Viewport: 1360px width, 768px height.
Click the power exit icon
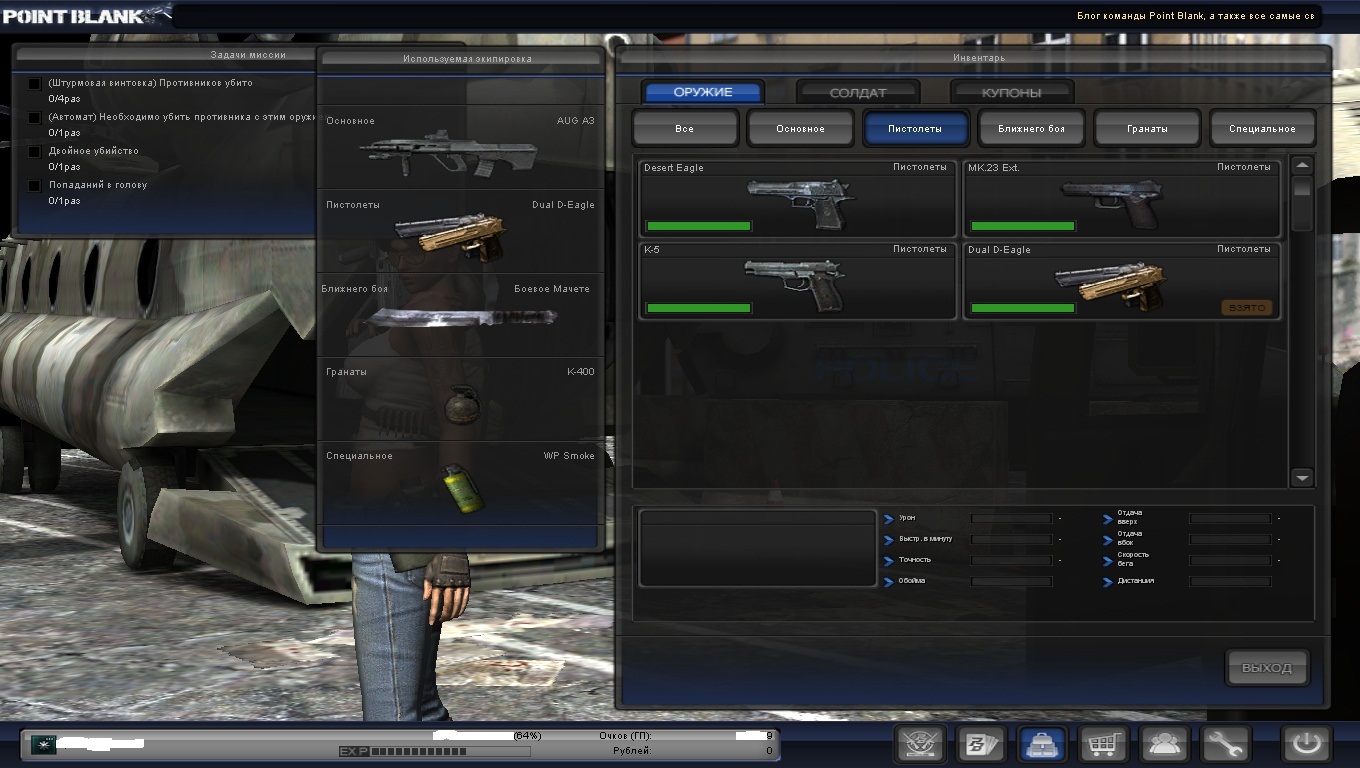(1307, 745)
